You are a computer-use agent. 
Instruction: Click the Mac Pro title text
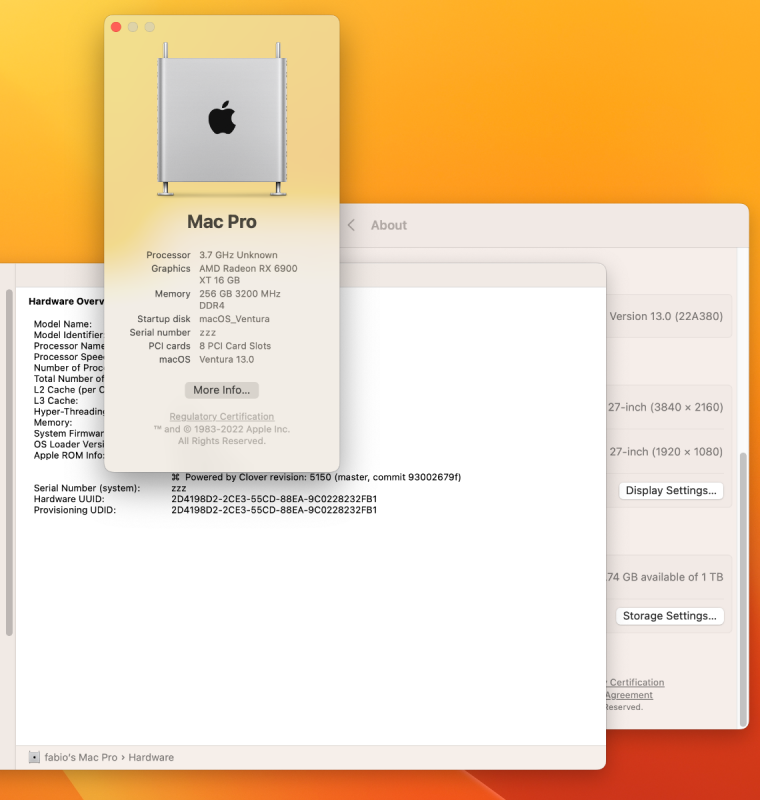pos(221,221)
